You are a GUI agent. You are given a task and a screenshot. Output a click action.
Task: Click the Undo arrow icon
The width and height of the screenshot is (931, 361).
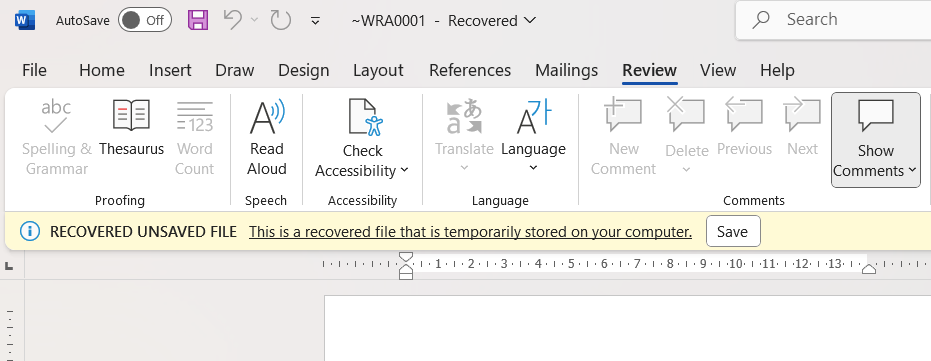(x=233, y=20)
